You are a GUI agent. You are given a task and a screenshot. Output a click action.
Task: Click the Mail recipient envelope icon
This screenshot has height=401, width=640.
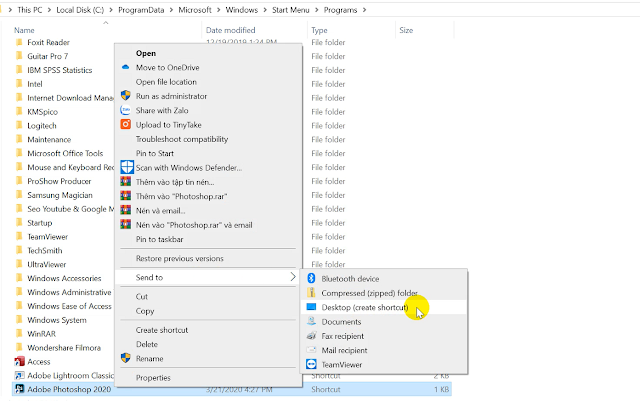point(311,350)
